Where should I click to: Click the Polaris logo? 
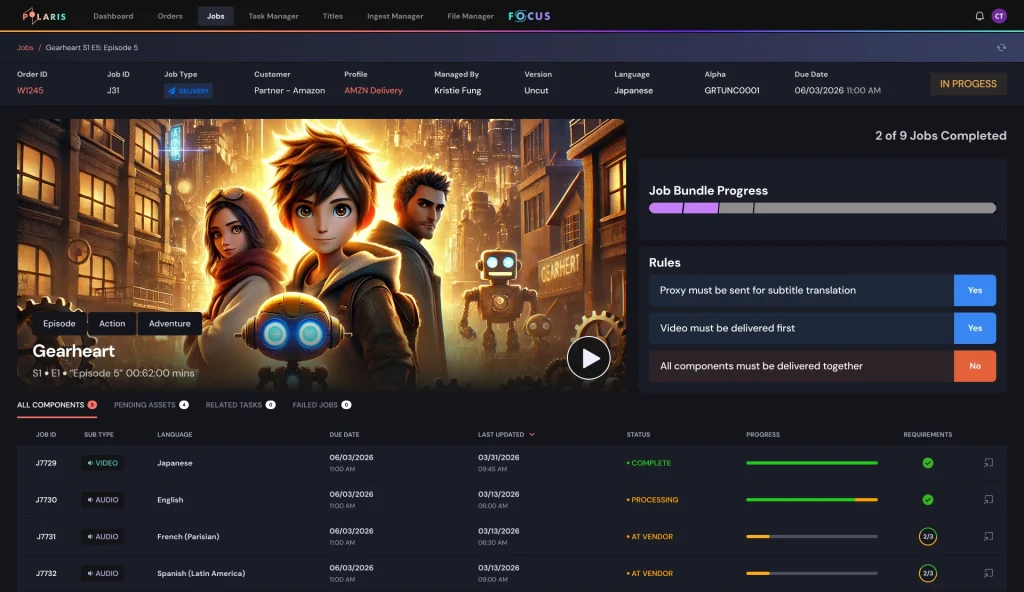44,16
